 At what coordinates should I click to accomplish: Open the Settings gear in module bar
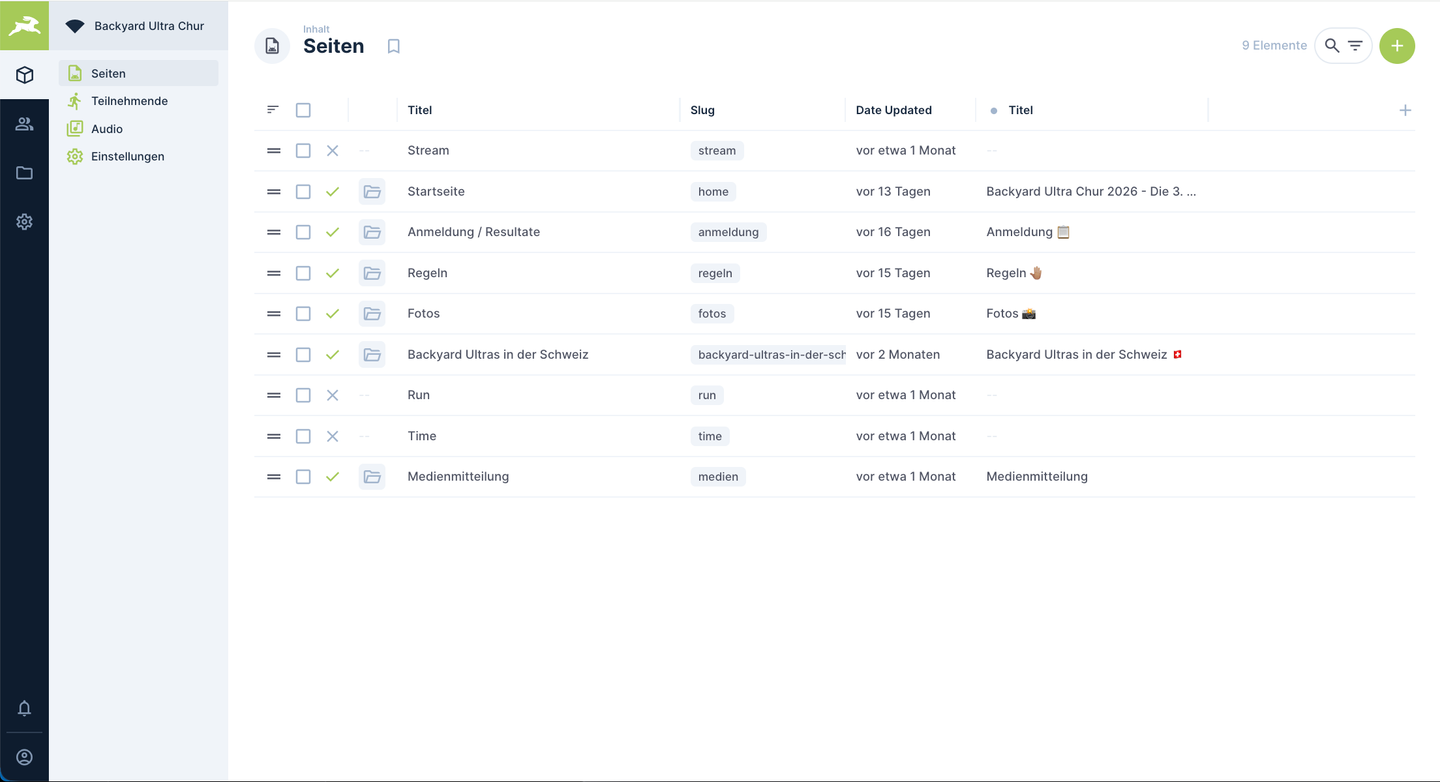[24, 222]
